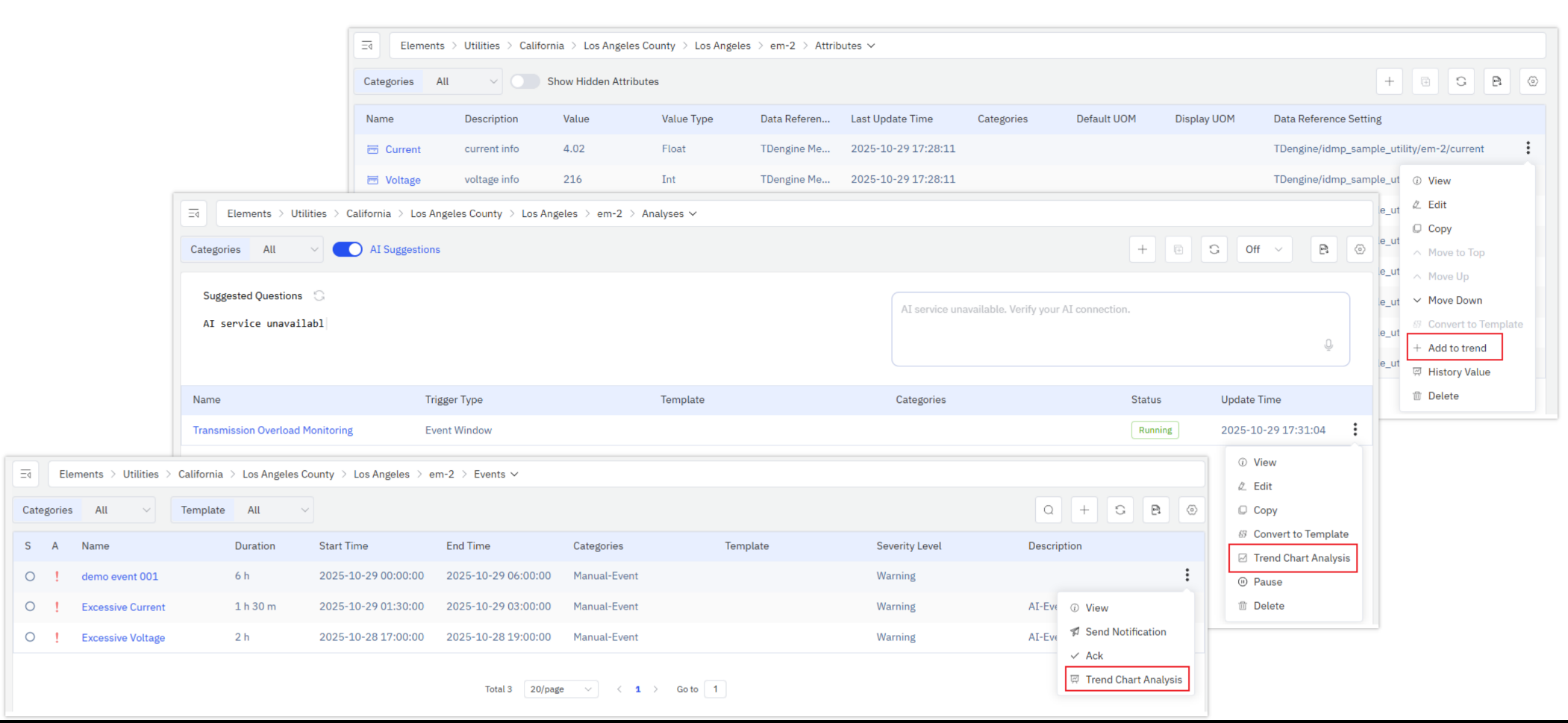Screen dimensions: 1568x723
Task: Click the microphone icon in the AI input box
Action: (1328, 345)
